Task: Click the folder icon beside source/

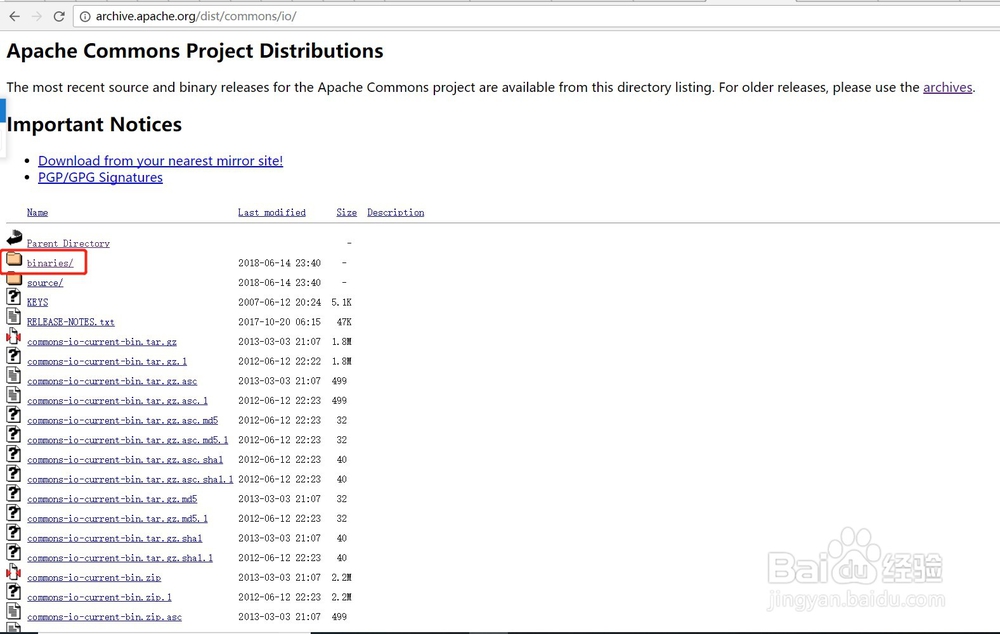Action: 14,279
